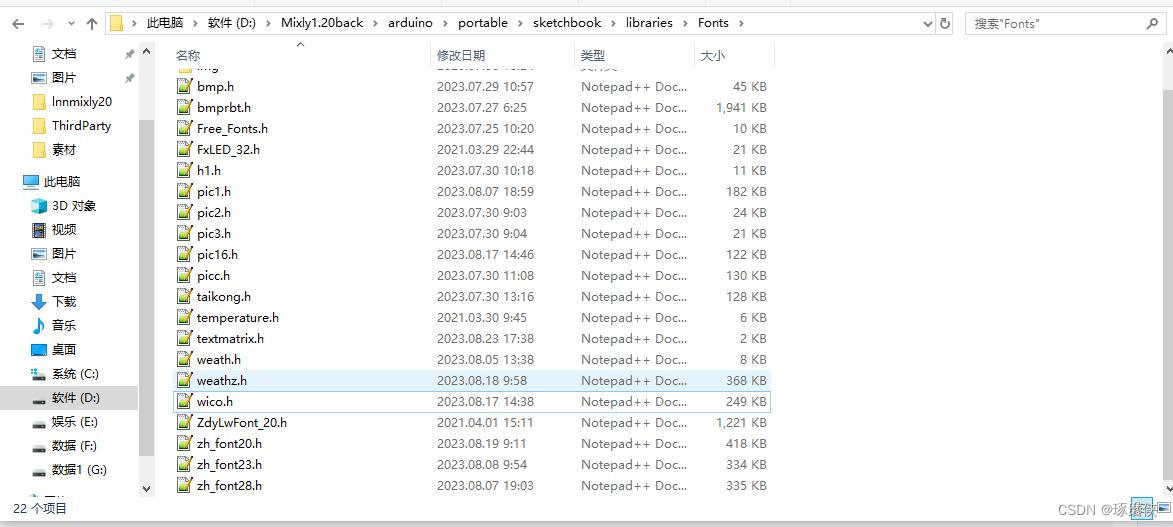Expand the chevron after the libraries breadcrumb
Screen dimensions: 1173x527
(685, 23)
